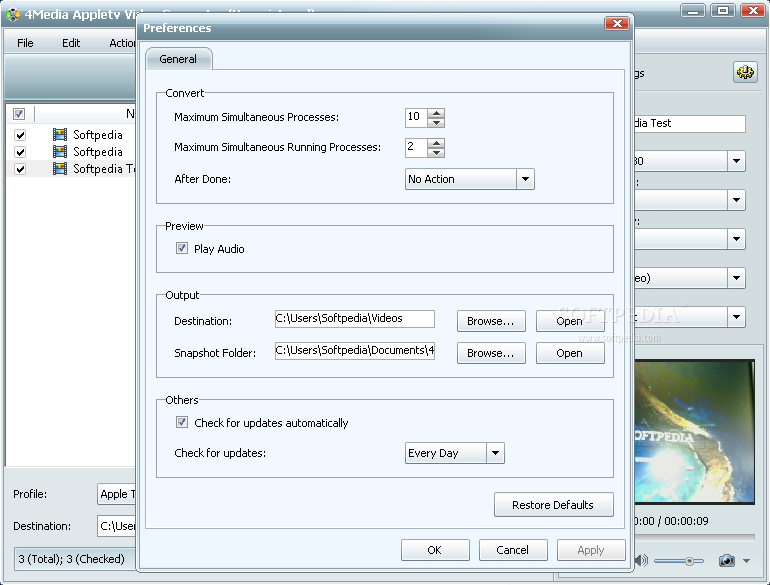
Task: Select the second Softpedia row in file list
Action: pos(71,152)
